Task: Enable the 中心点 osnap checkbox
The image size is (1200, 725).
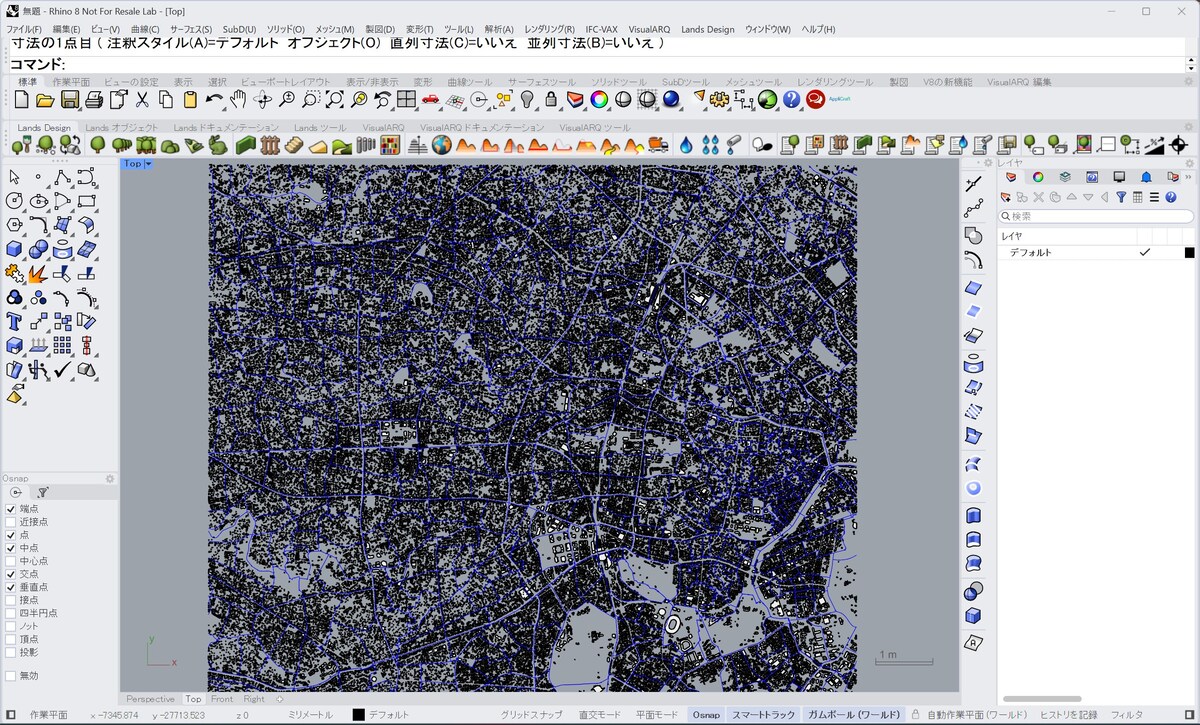Action: click(11, 561)
